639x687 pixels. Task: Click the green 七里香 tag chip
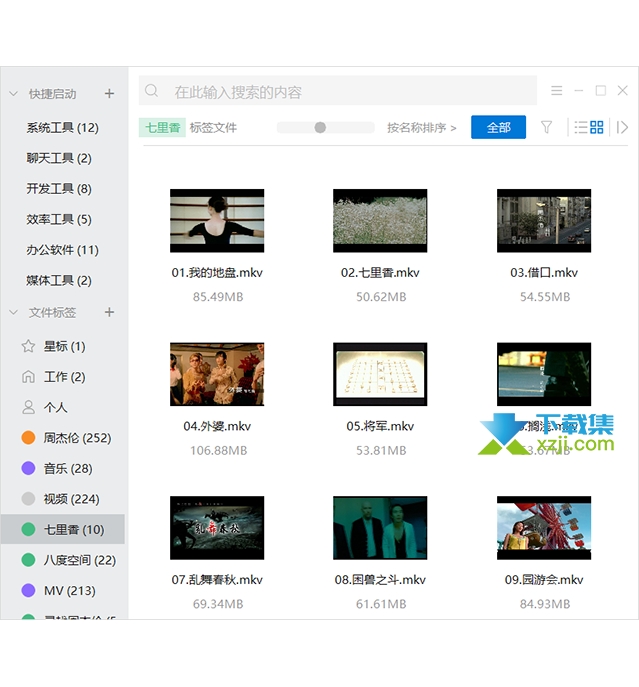click(163, 127)
